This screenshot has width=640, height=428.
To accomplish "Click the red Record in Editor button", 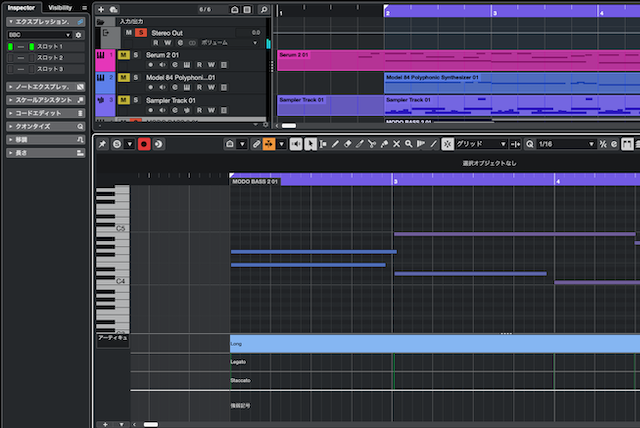I will [144, 144].
